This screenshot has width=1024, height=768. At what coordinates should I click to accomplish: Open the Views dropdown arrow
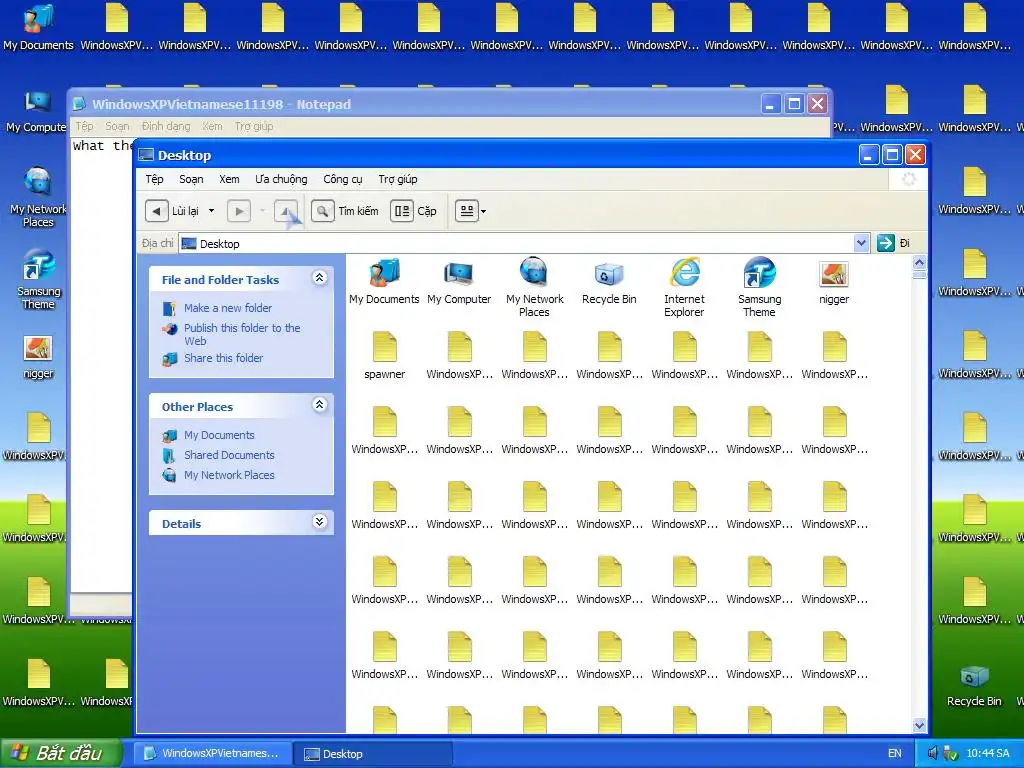coord(483,211)
